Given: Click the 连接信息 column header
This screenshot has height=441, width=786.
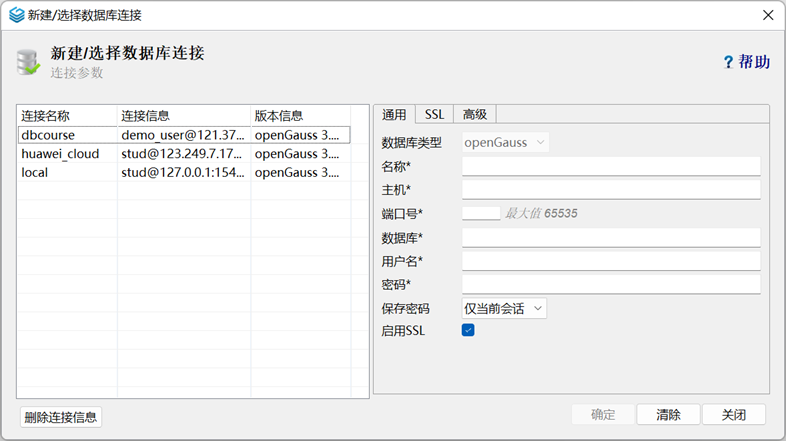Looking at the screenshot, I should point(184,116).
